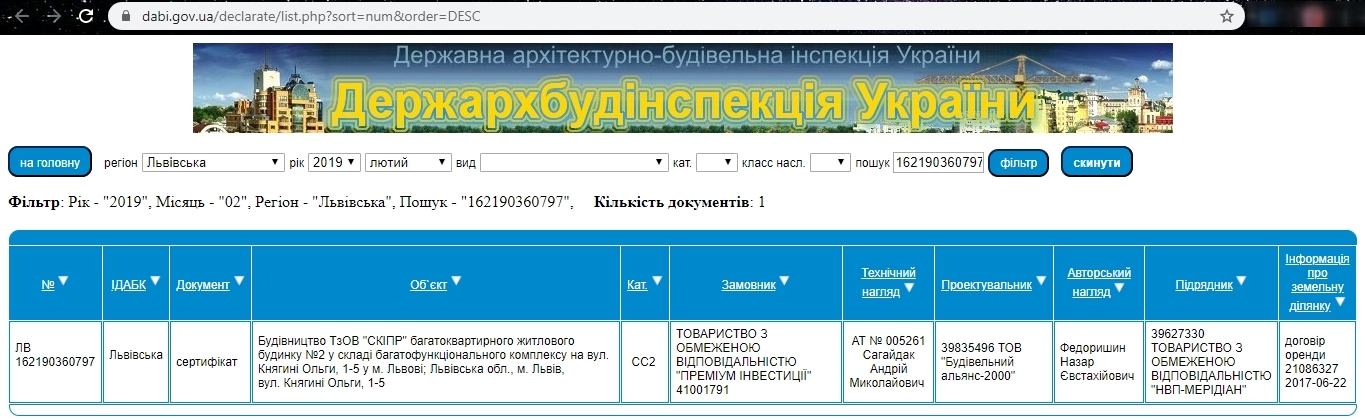Open the рік dropdown showing 2019

334,162
